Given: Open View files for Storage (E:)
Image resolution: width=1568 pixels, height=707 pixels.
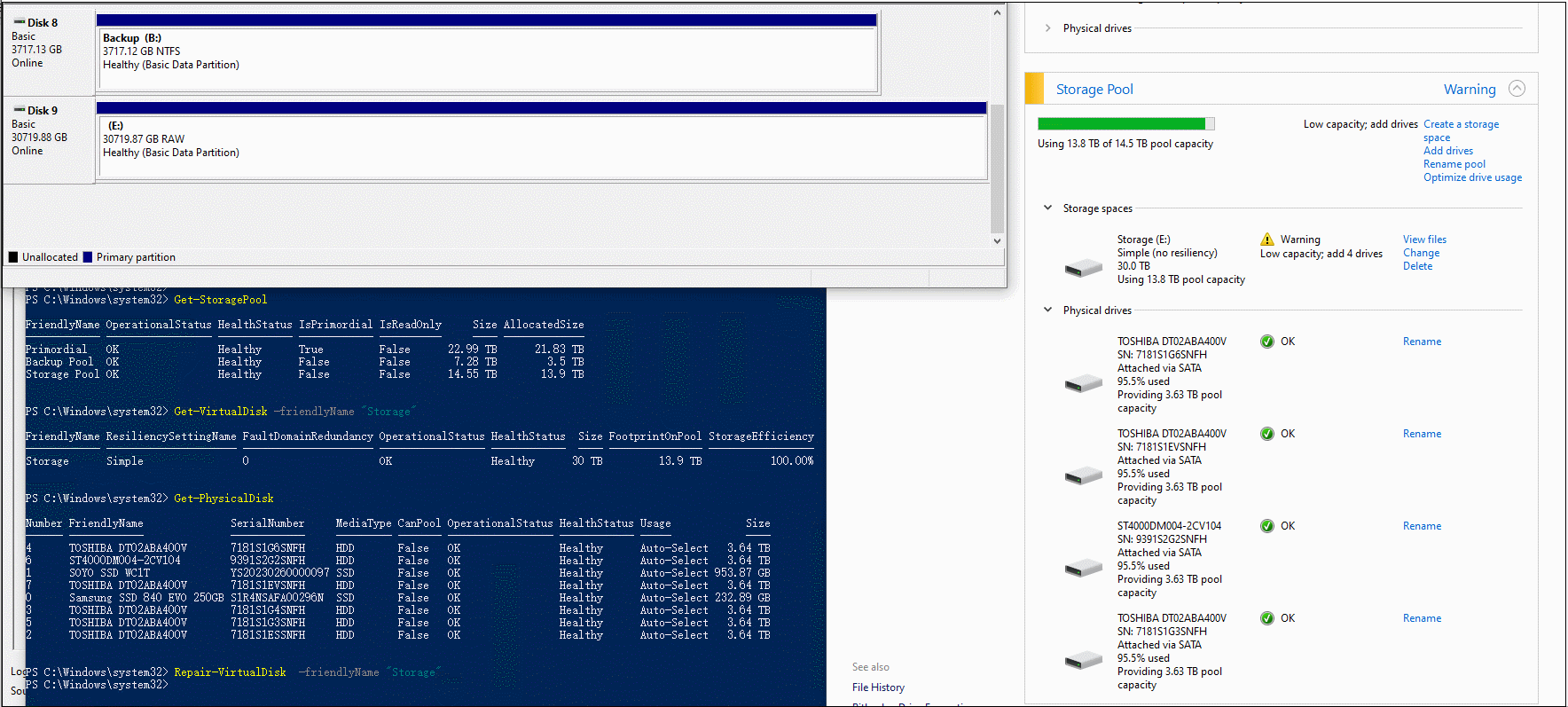Looking at the screenshot, I should point(1424,240).
